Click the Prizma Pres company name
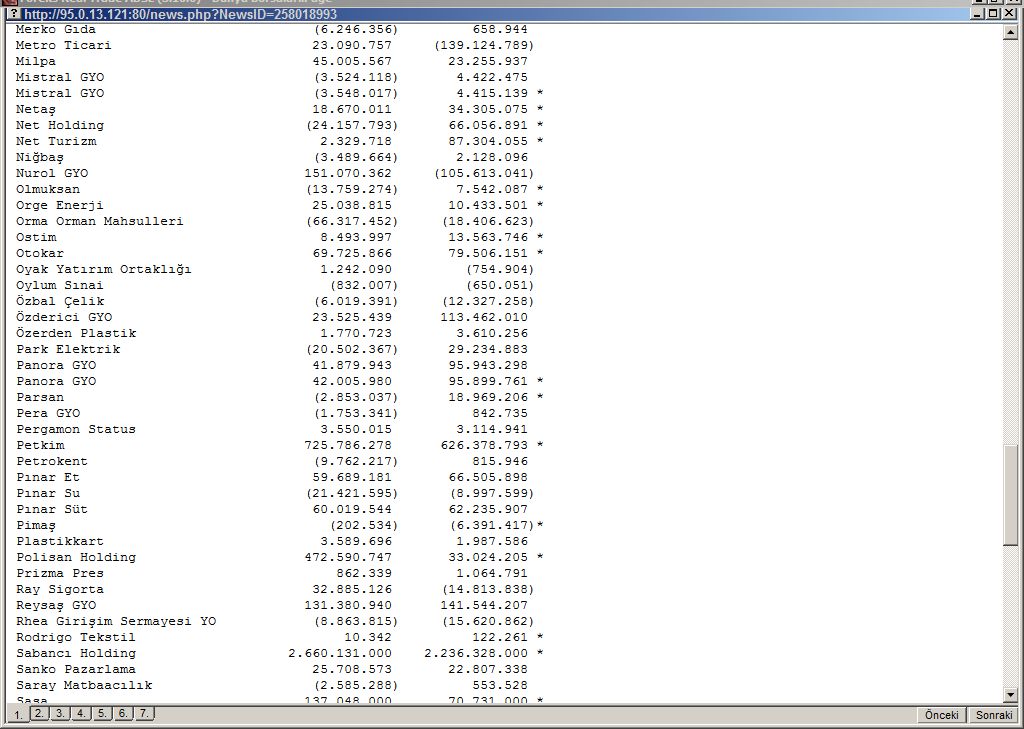This screenshot has width=1024, height=729. pos(59,574)
